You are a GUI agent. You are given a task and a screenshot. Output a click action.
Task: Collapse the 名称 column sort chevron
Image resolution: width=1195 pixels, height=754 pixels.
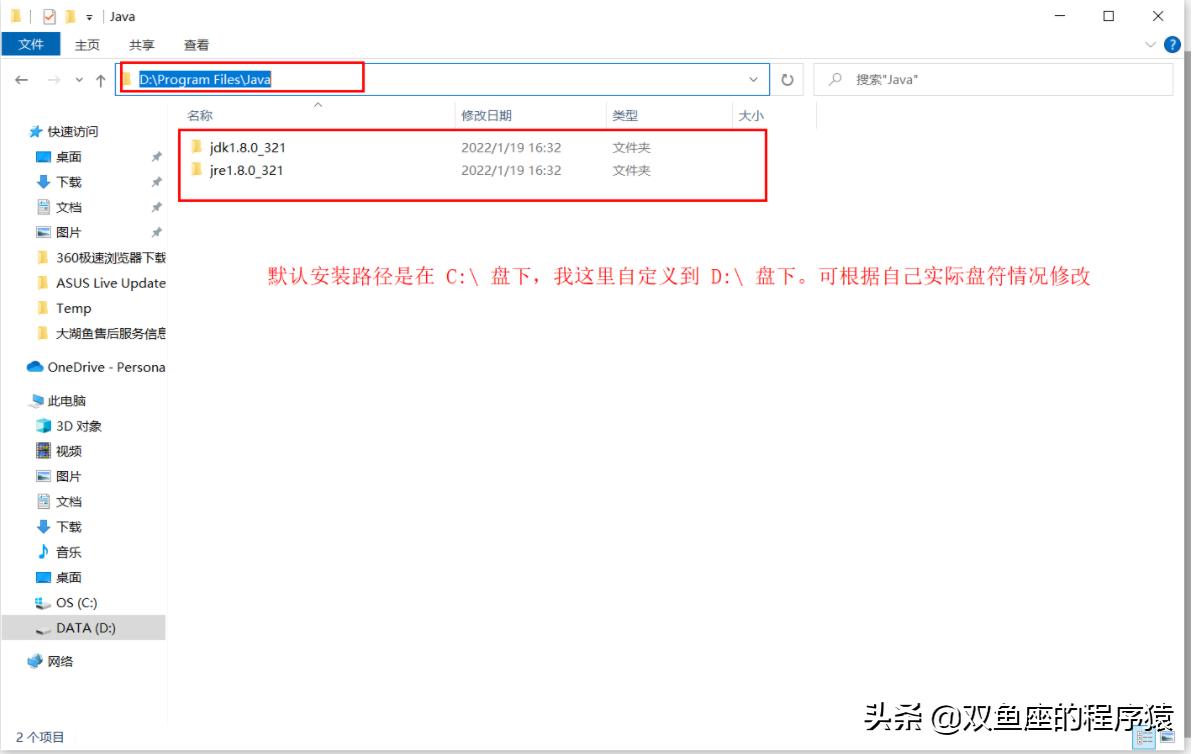318,107
